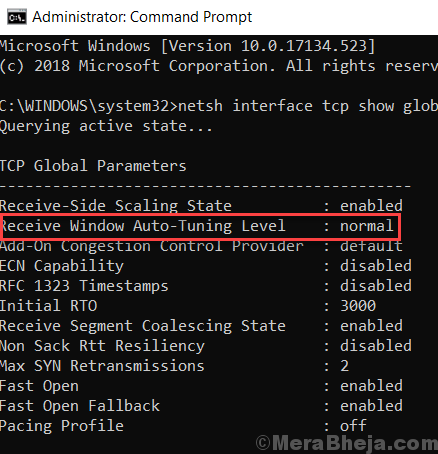Click the highlighted Receive Window Auto-Tuning Level row
The width and height of the screenshot is (438, 454).
click(201, 227)
